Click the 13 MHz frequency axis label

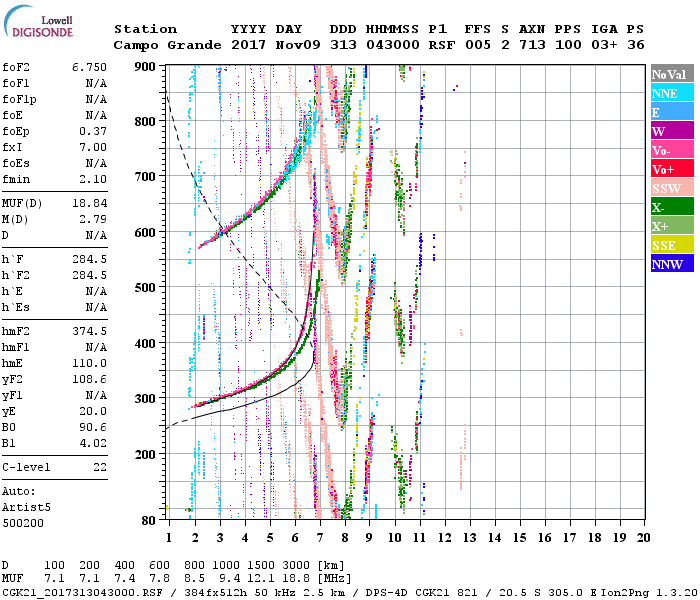click(x=469, y=538)
